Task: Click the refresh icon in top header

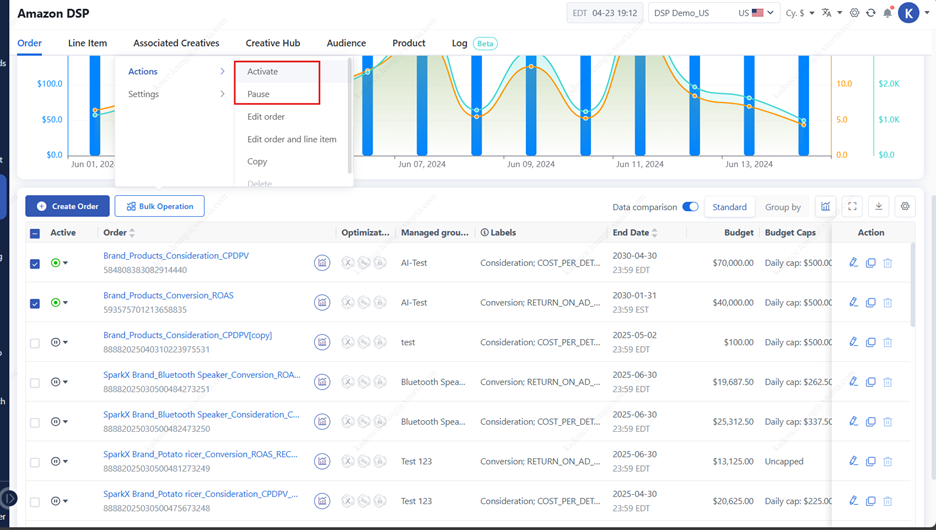Action: [871, 13]
